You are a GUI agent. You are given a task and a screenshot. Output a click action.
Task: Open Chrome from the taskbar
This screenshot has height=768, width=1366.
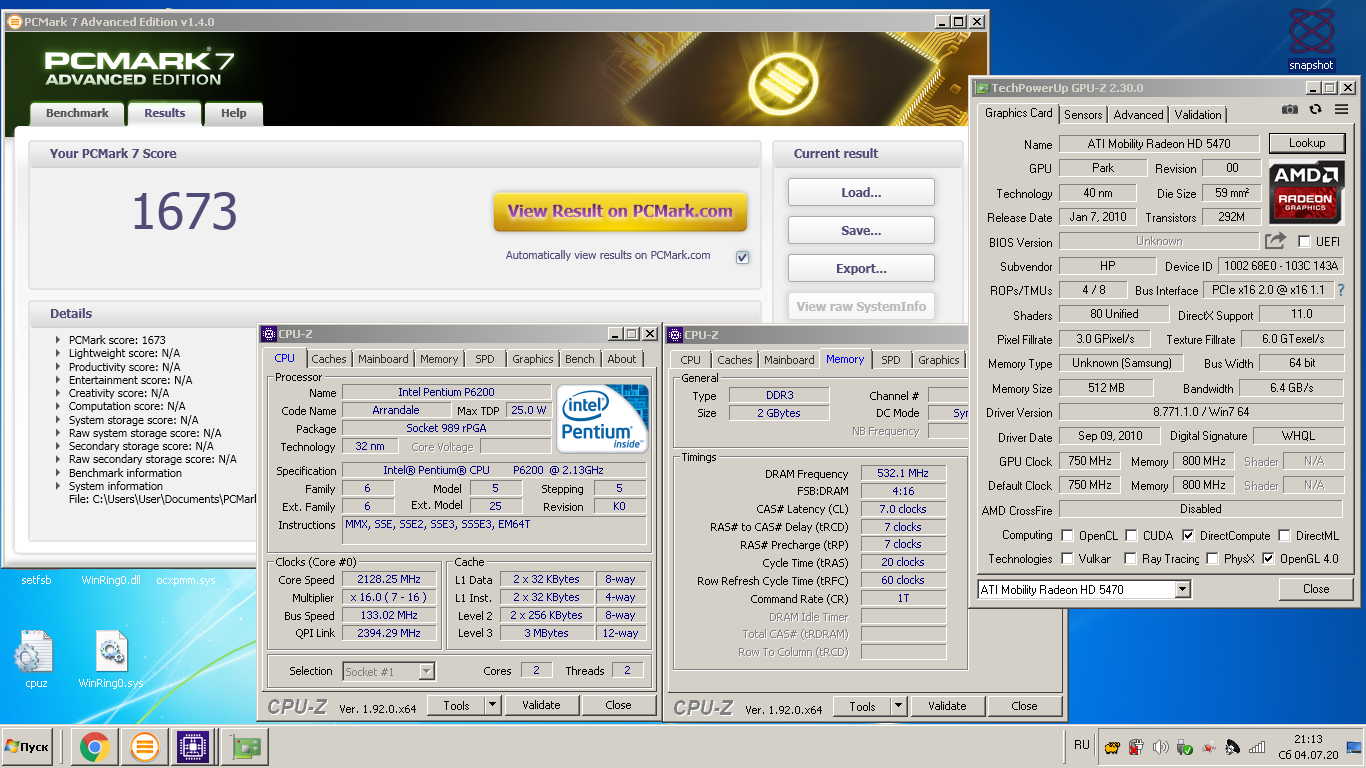95,746
